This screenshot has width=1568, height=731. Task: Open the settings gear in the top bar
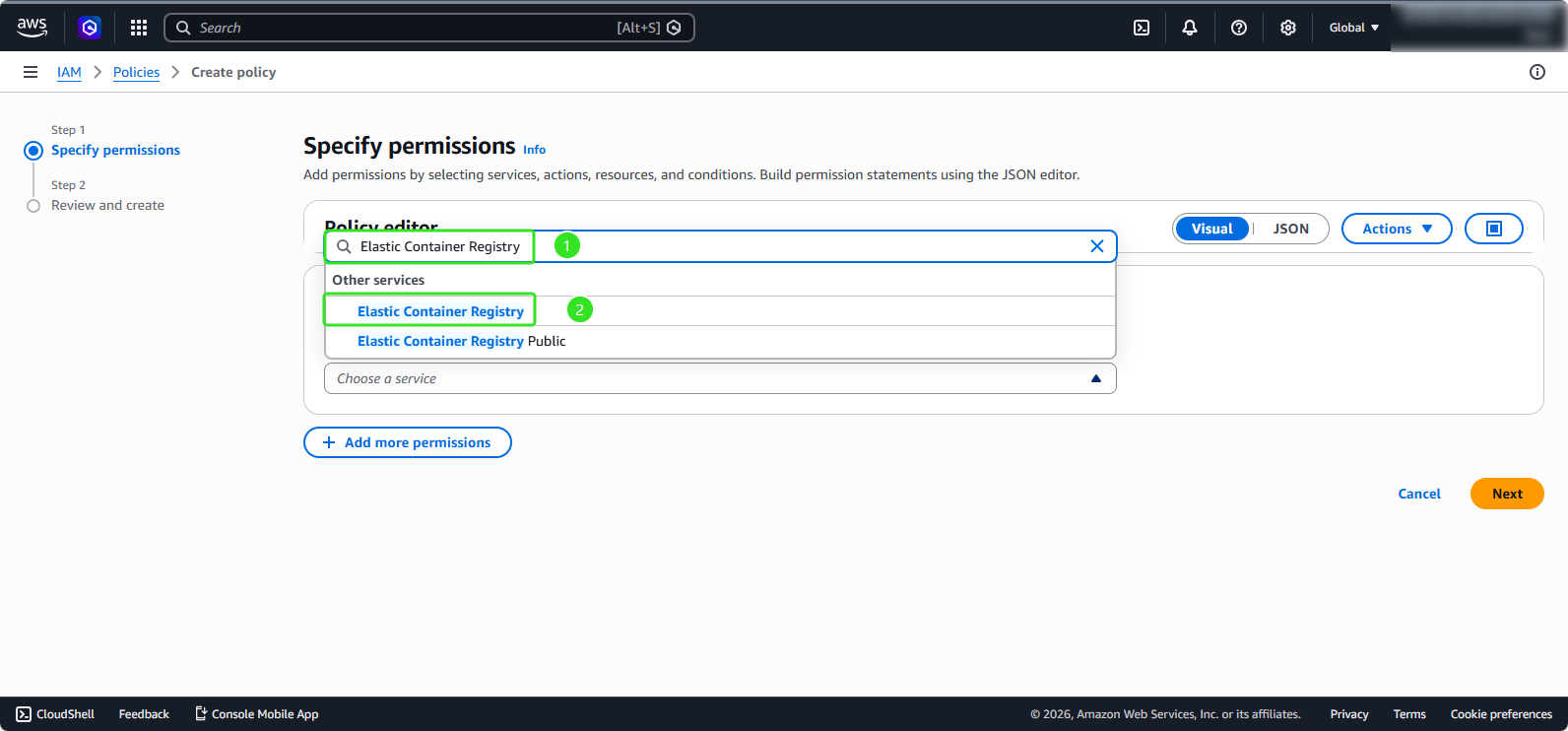(1288, 28)
